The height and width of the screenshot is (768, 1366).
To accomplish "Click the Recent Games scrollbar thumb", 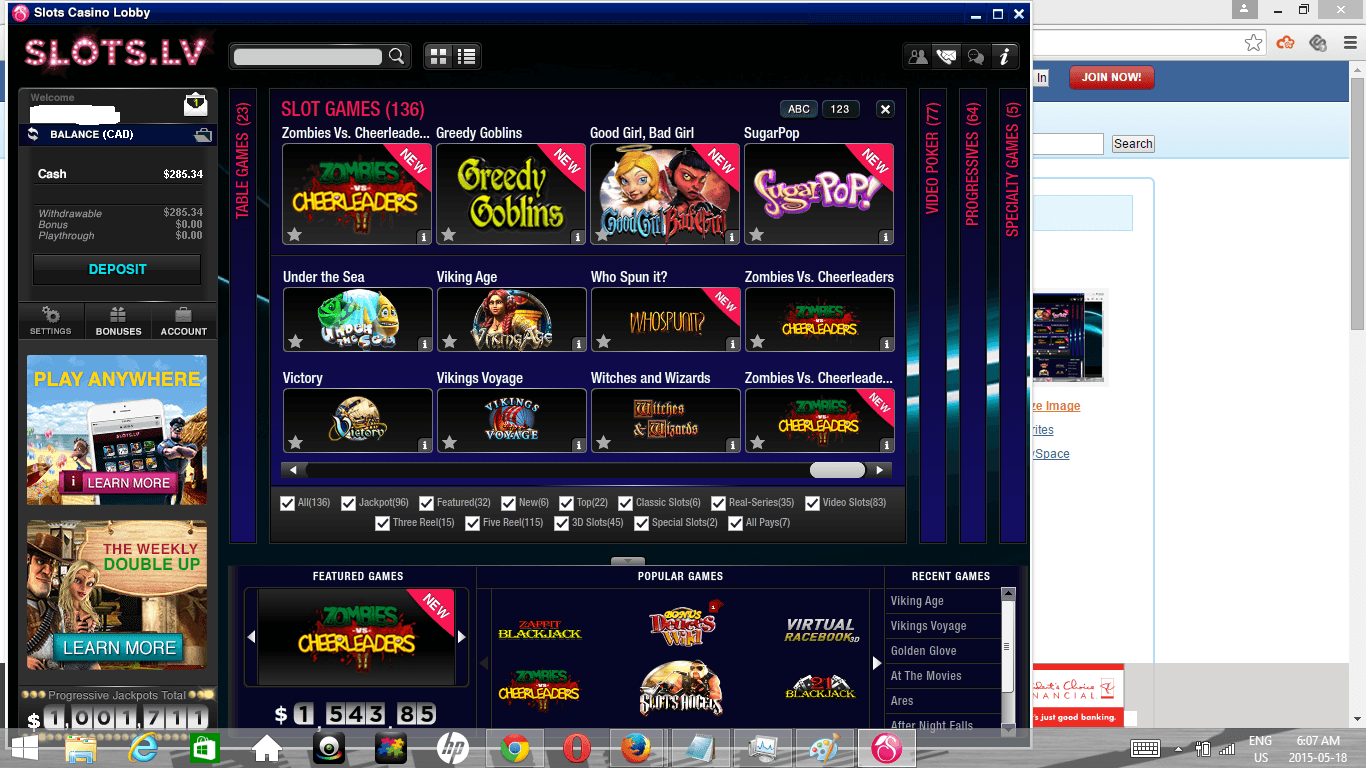I will click(x=1008, y=647).
